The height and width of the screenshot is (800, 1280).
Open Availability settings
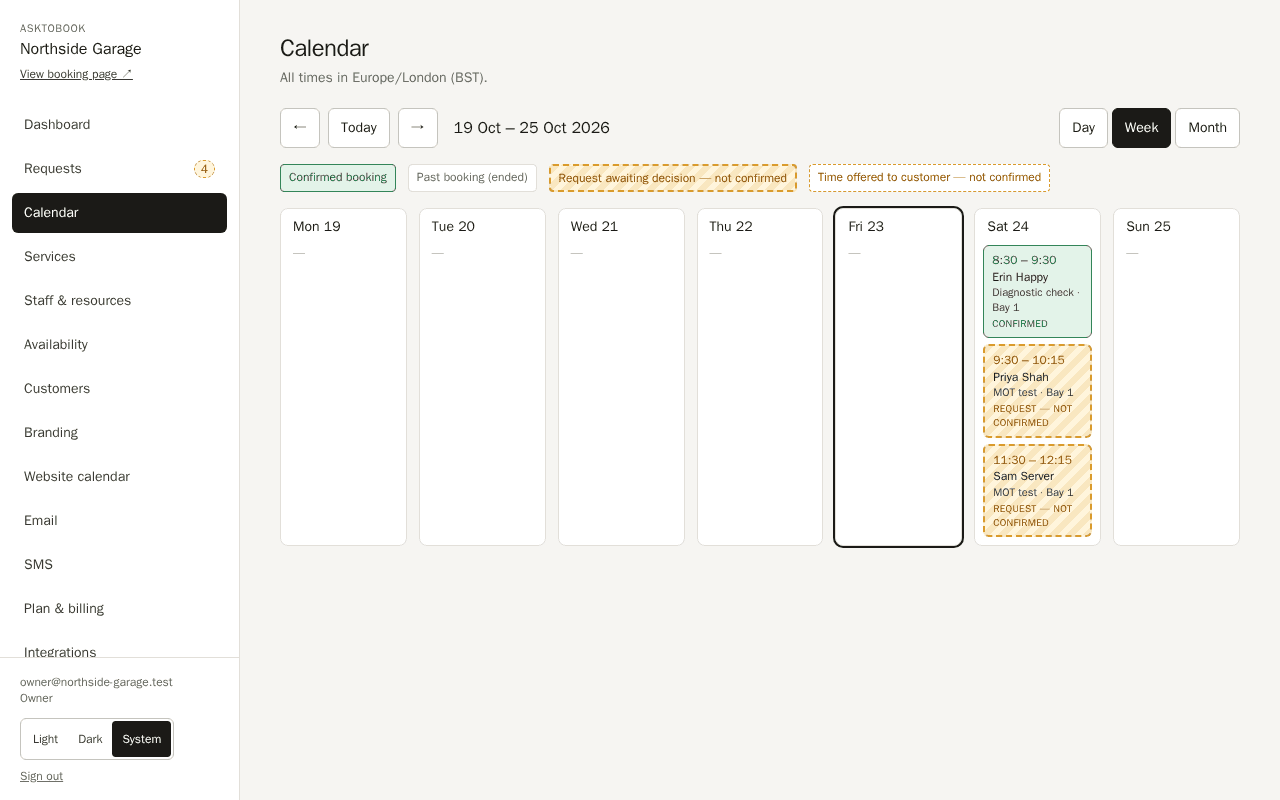click(x=119, y=345)
